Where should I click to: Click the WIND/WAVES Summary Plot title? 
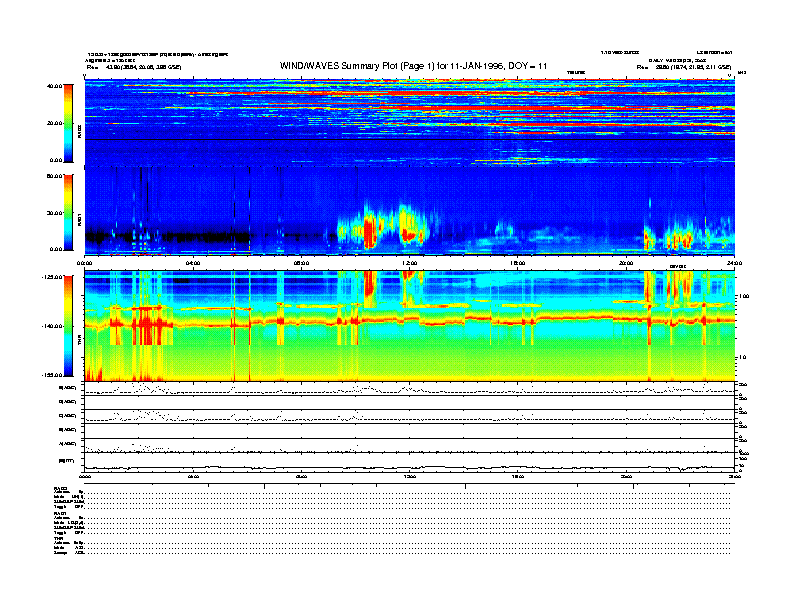(x=413, y=66)
